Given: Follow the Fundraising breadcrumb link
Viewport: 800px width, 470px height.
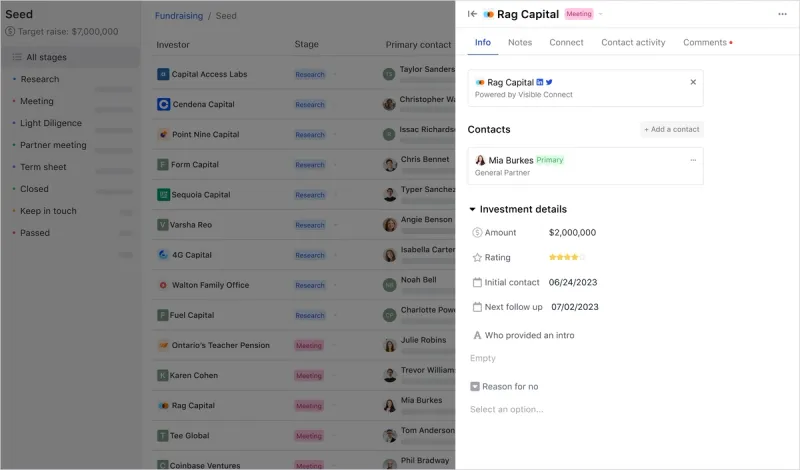Looking at the screenshot, I should [179, 16].
